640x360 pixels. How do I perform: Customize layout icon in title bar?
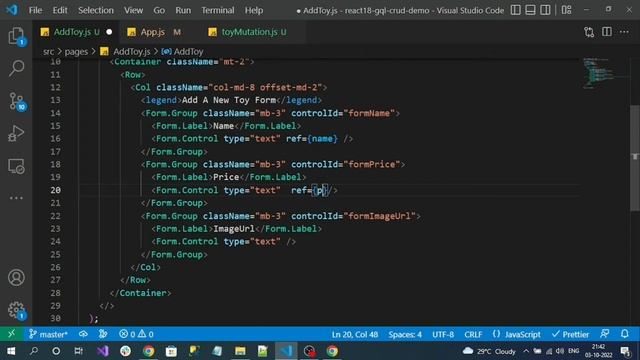[x=566, y=10]
